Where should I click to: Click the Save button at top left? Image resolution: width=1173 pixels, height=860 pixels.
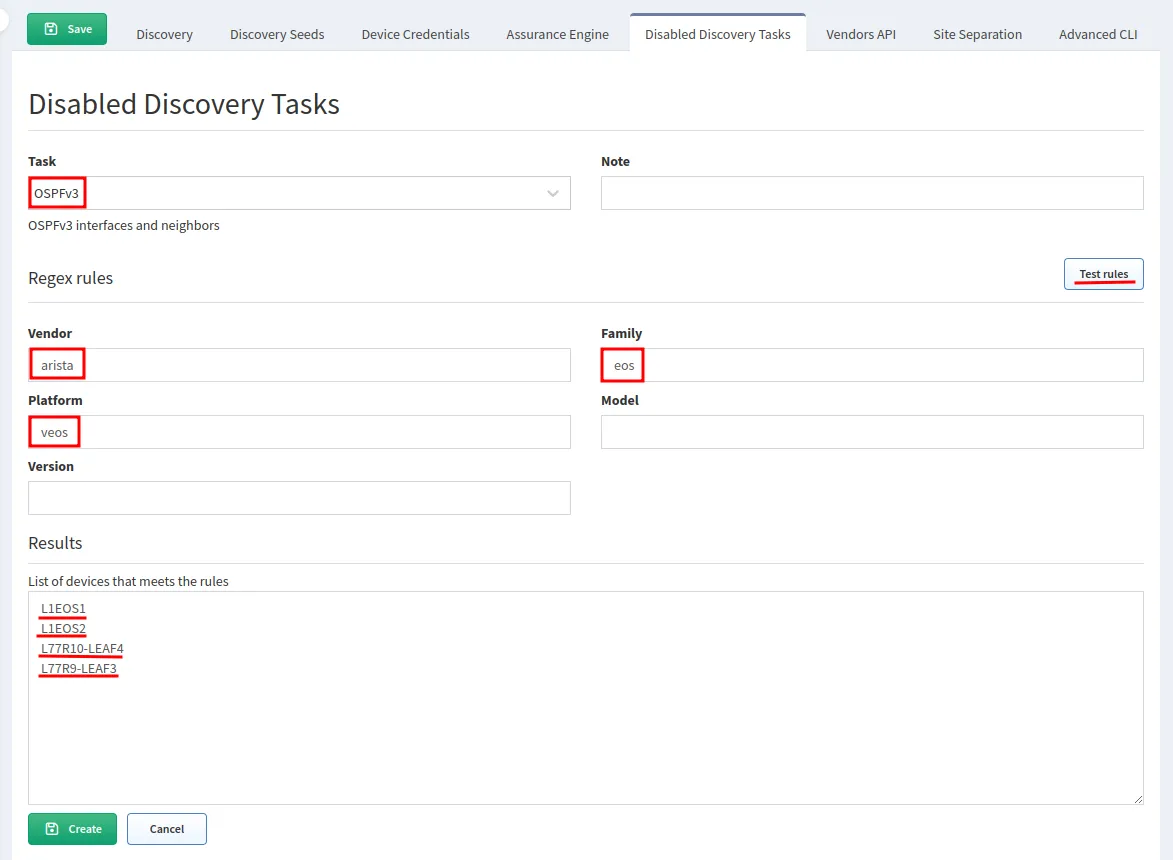(67, 29)
